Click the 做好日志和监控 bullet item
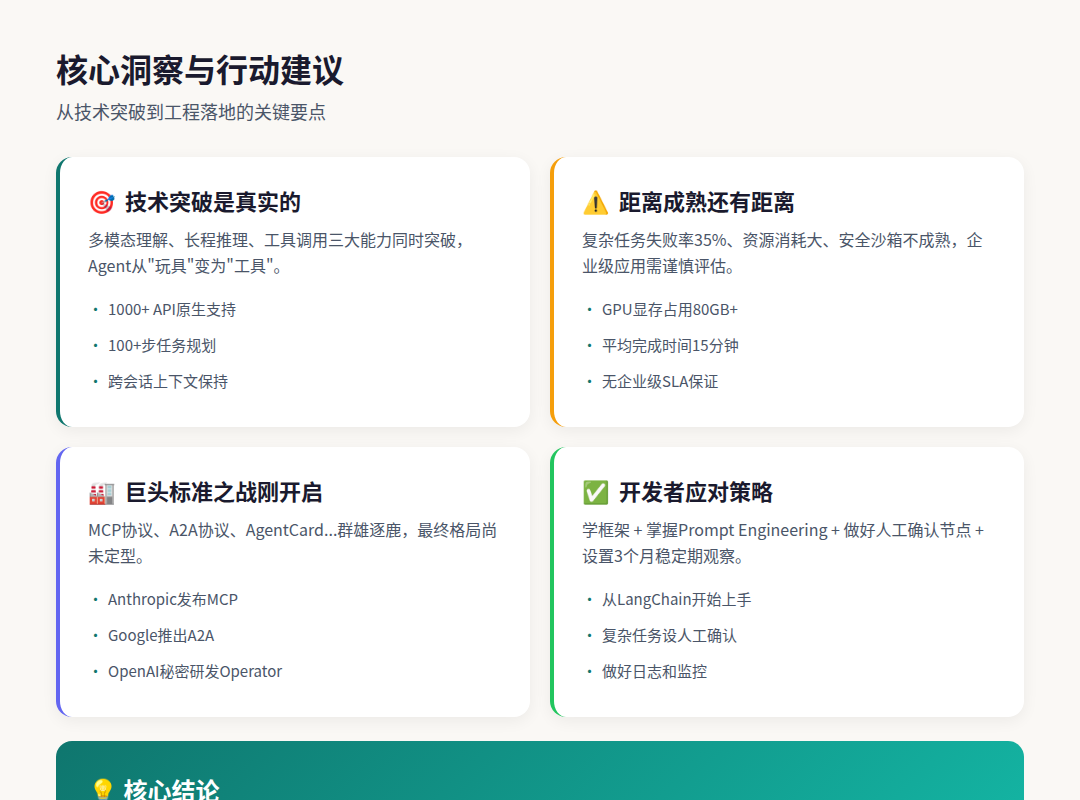This screenshot has width=1080, height=800. [653, 672]
